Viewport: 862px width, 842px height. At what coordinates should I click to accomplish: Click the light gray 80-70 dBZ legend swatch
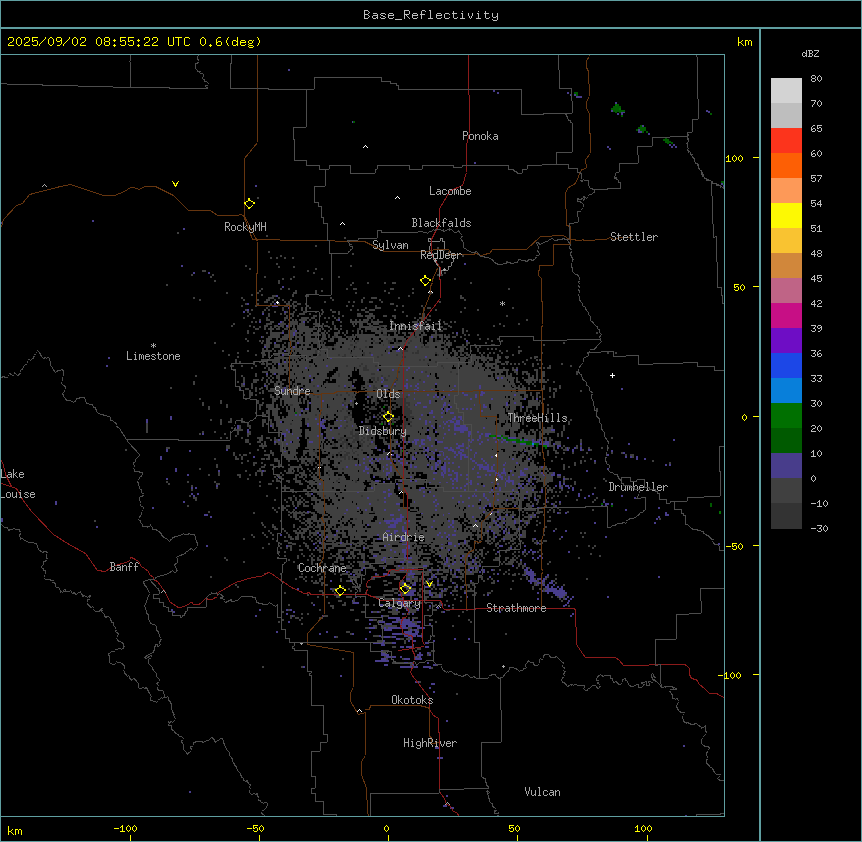tap(786, 91)
